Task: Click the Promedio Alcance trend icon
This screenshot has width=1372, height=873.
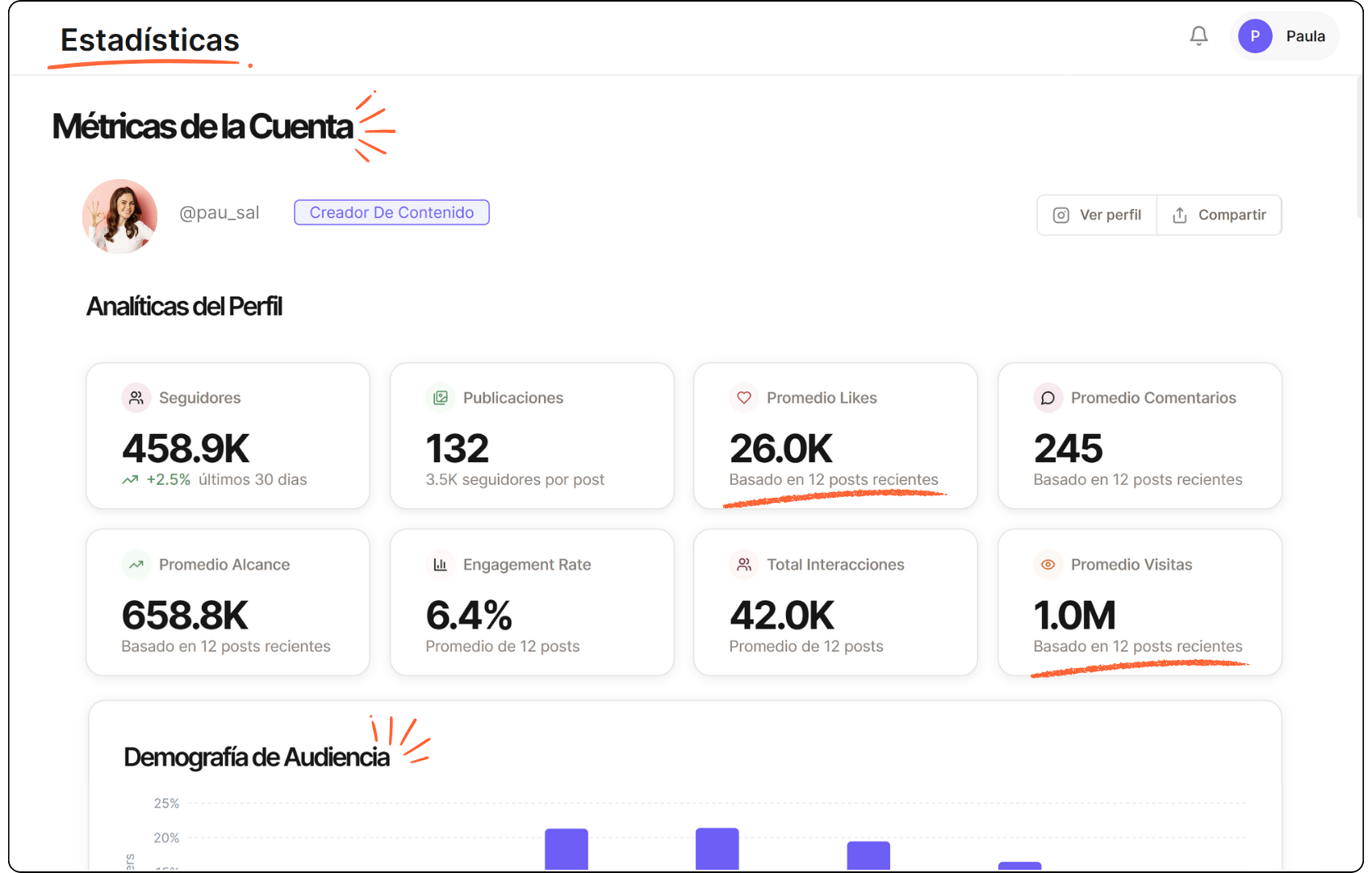Action: [136, 565]
